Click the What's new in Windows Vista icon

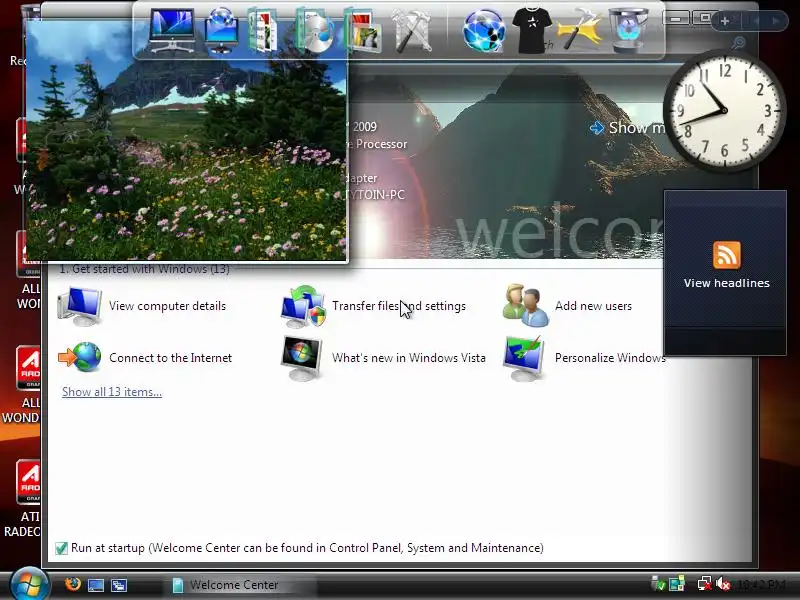pyautogui.click(x=302, y=358)
